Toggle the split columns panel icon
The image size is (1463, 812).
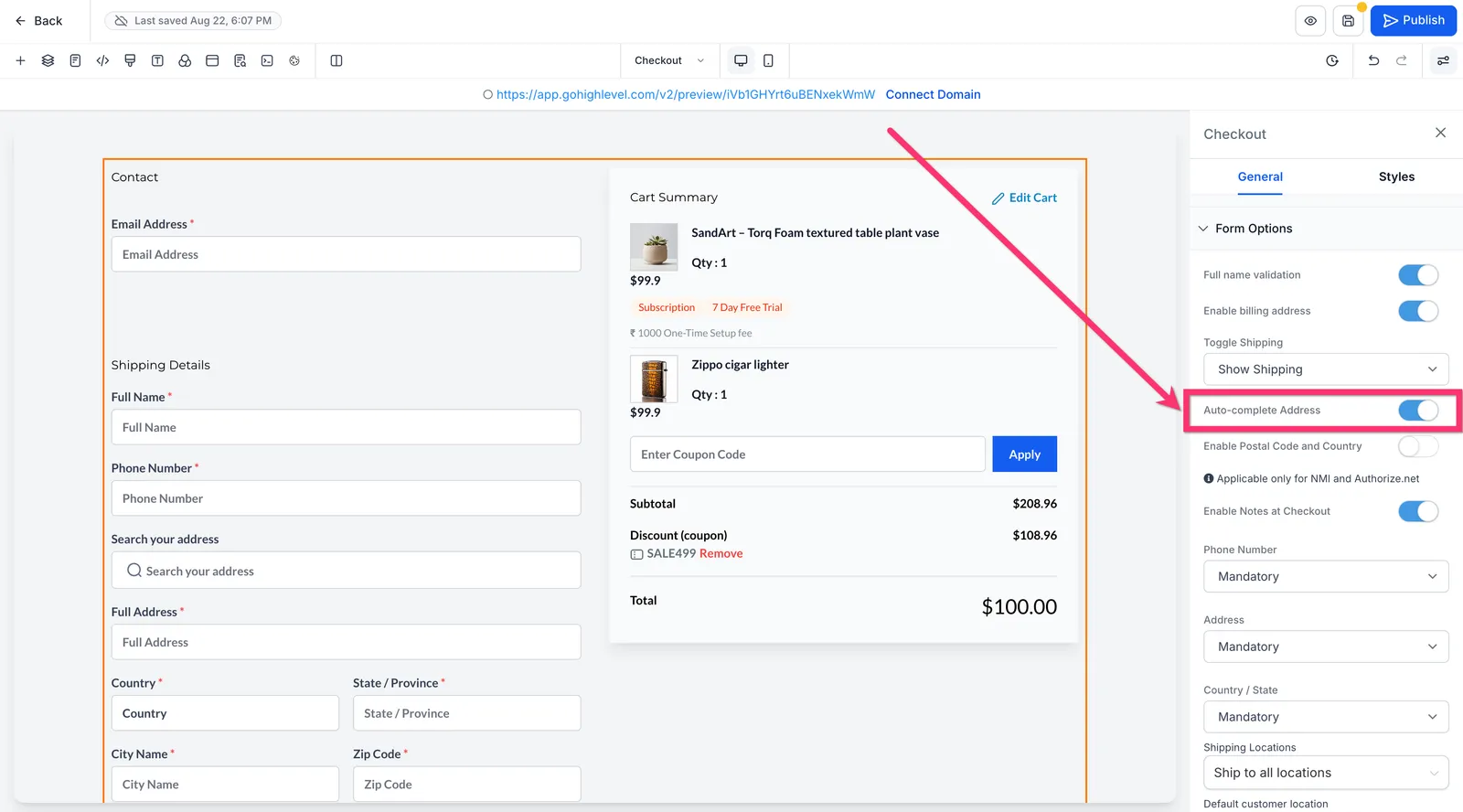[x=336, y=60]
